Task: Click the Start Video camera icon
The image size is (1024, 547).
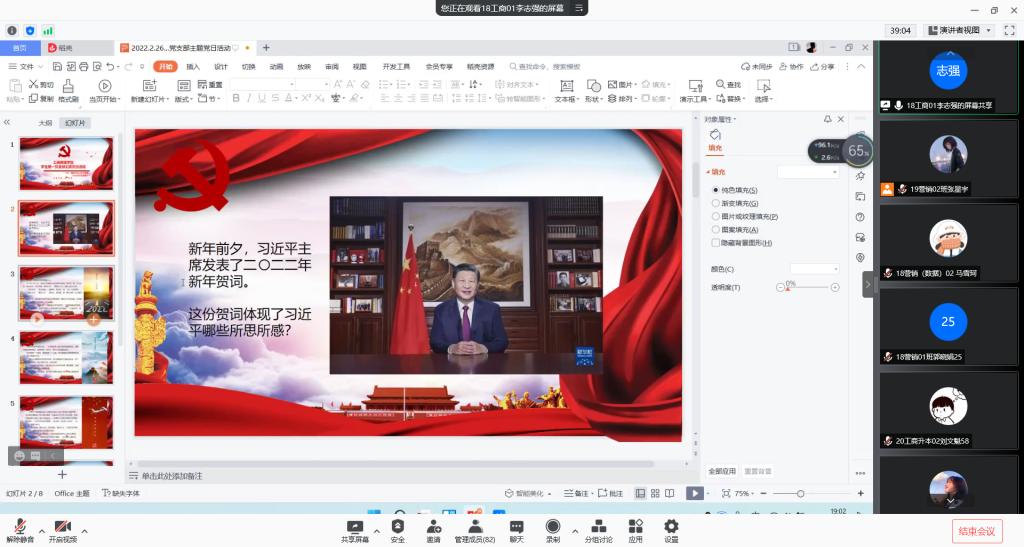Action: tap(62, 526)
